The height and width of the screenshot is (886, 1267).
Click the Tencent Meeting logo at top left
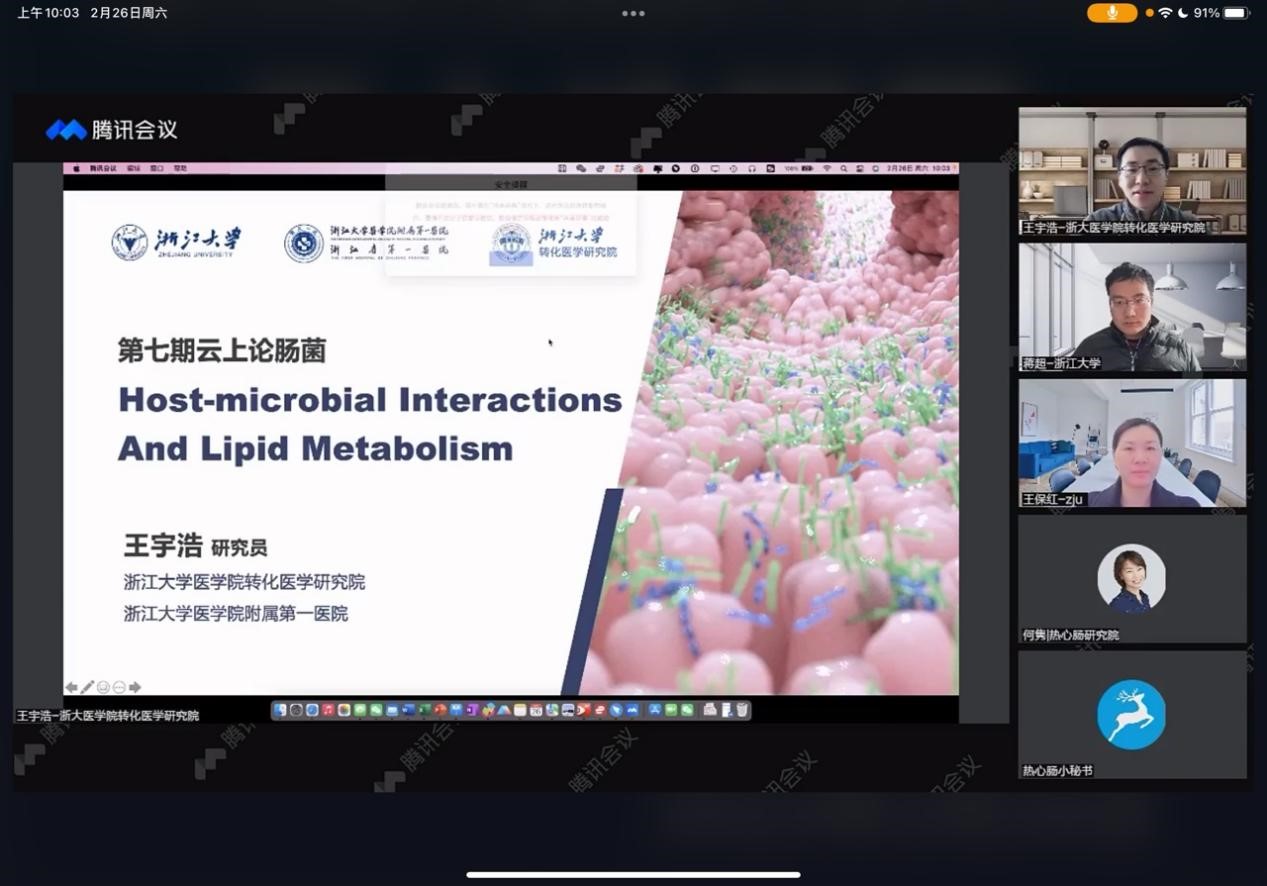click(66, 129)
